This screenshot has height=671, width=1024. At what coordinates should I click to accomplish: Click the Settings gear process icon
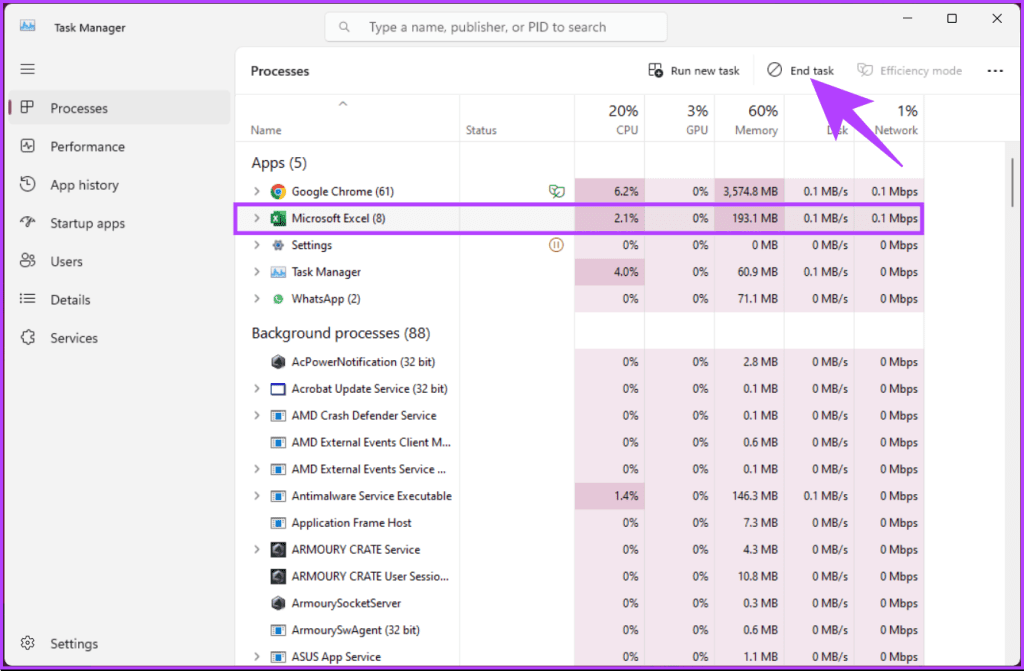pyautogui.click(x=278, y=245)
